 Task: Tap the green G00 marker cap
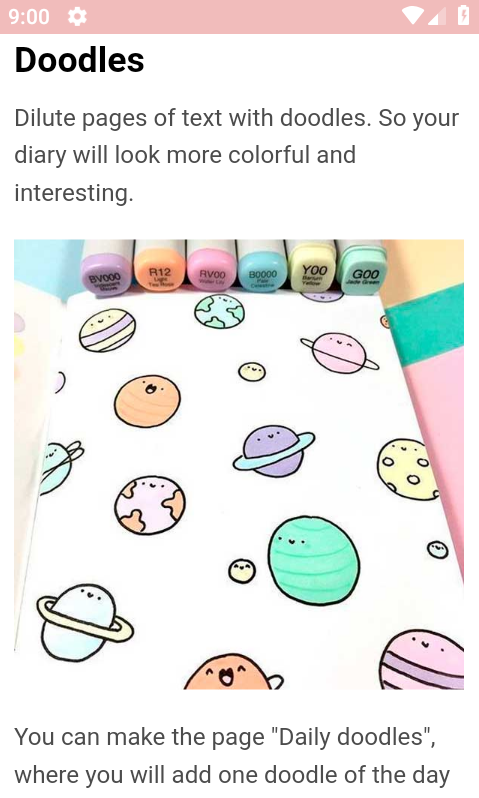click(x=362, y=271)
